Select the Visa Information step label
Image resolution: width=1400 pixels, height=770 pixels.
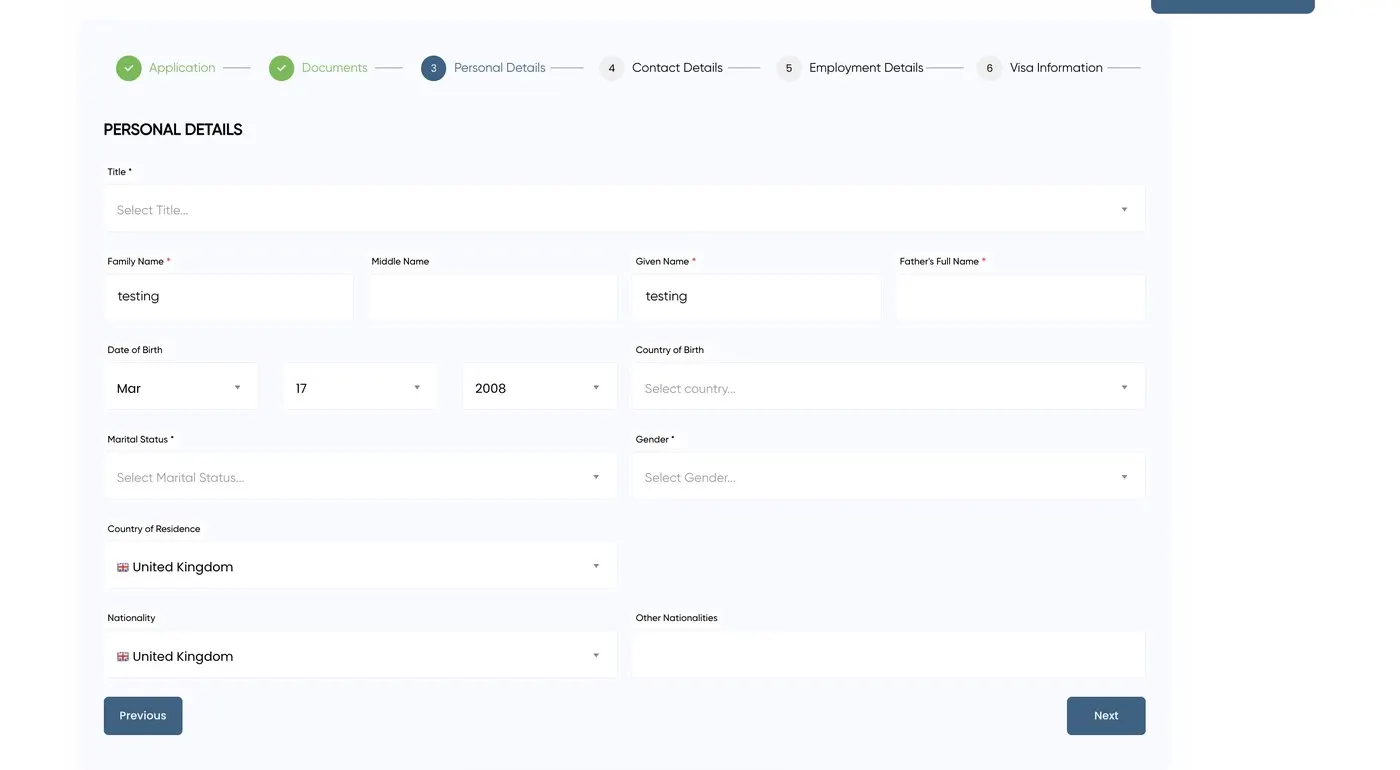pos(1056,68)
